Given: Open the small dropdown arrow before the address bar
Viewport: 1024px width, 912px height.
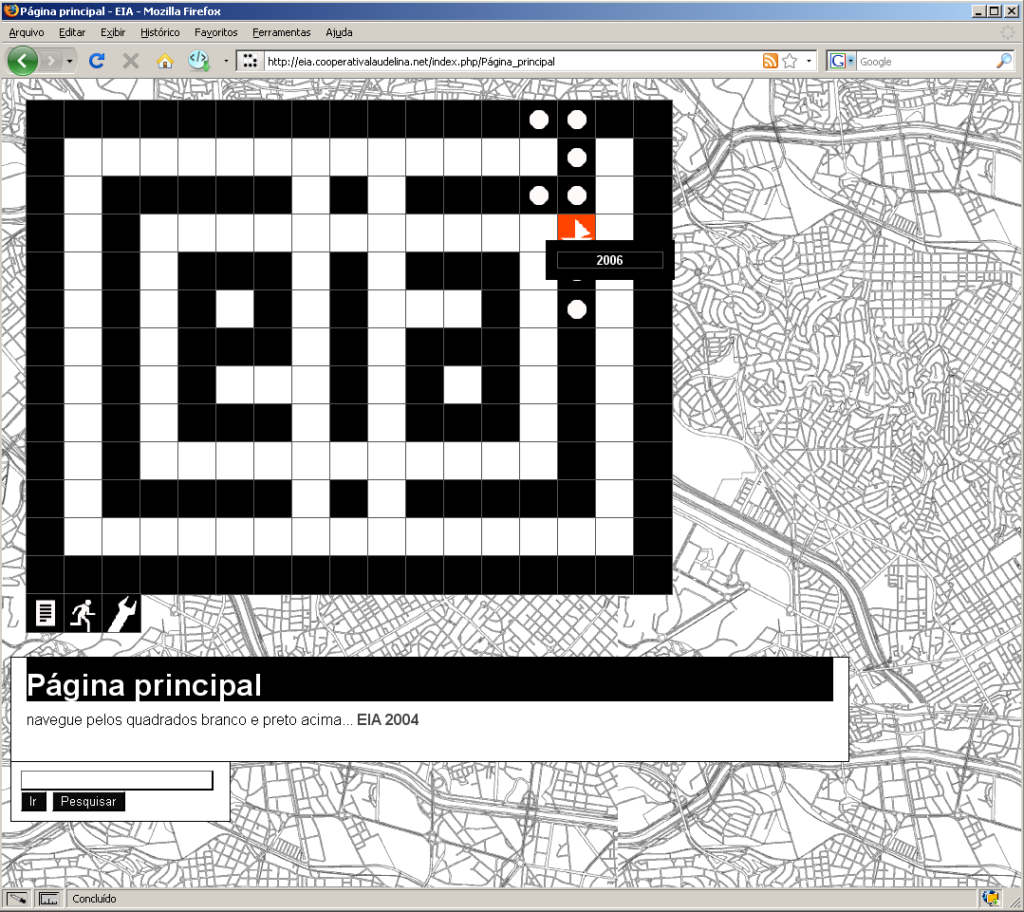Looking at the screenshot, I should tap(226, 61).
